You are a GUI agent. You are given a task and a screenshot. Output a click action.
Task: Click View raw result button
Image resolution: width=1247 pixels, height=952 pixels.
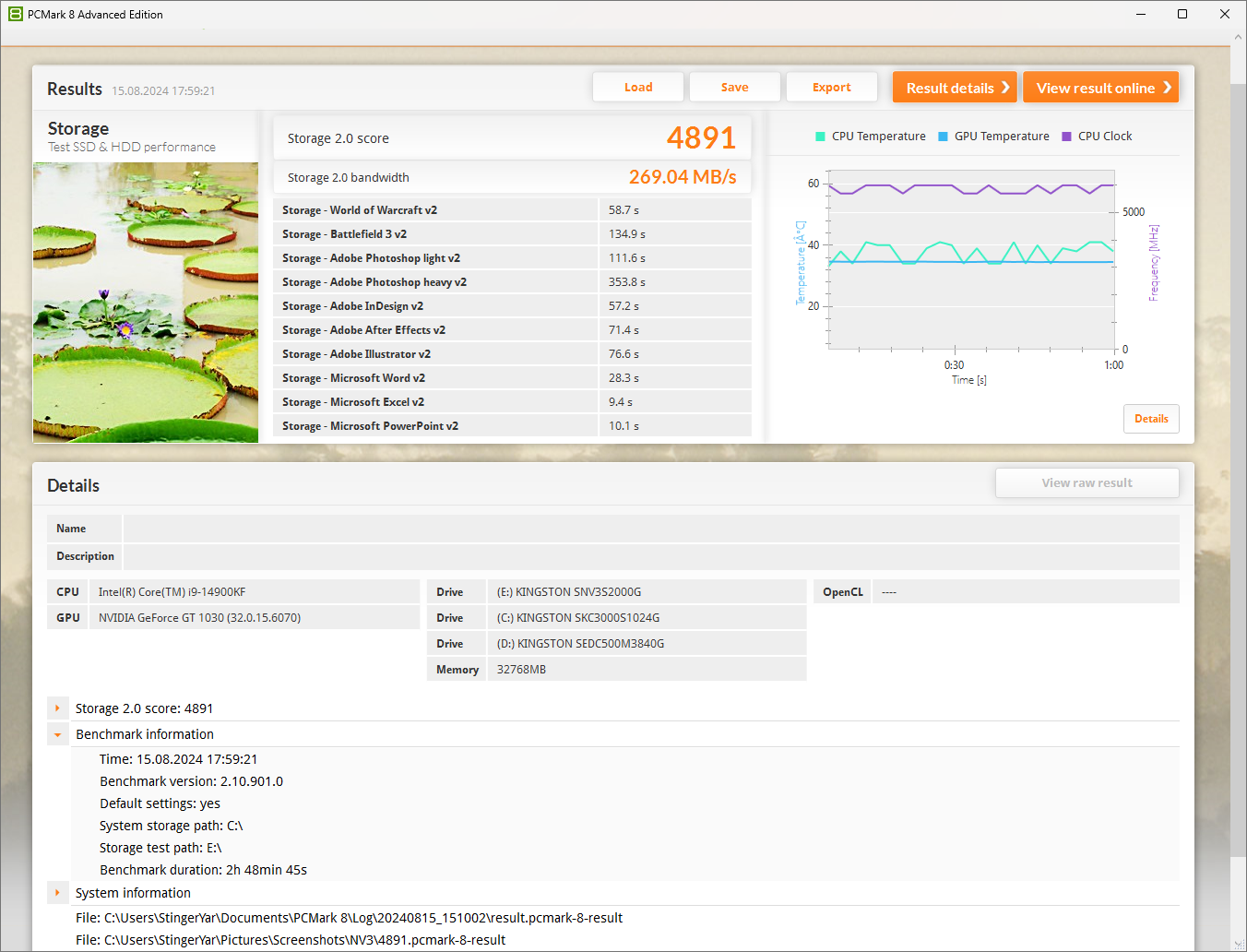coord(1087,482)
